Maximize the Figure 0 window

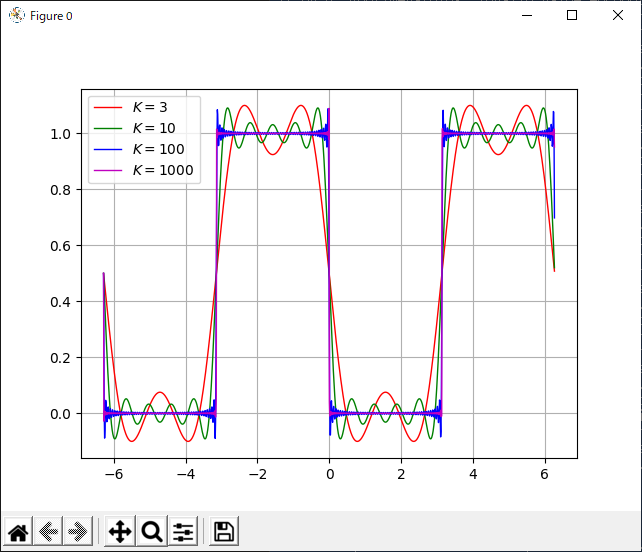(x=572, y=15)
